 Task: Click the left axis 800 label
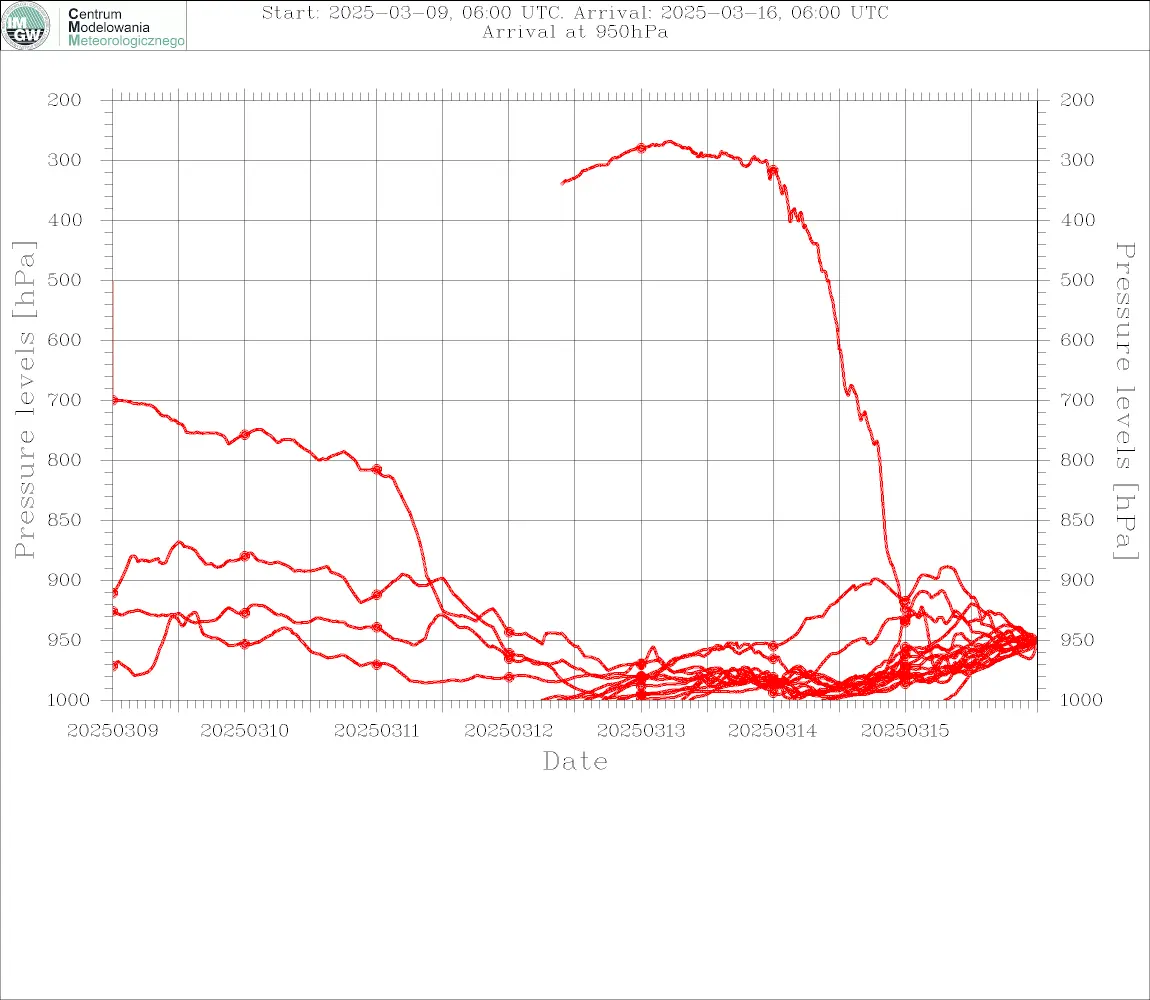[x=65, y=461]
